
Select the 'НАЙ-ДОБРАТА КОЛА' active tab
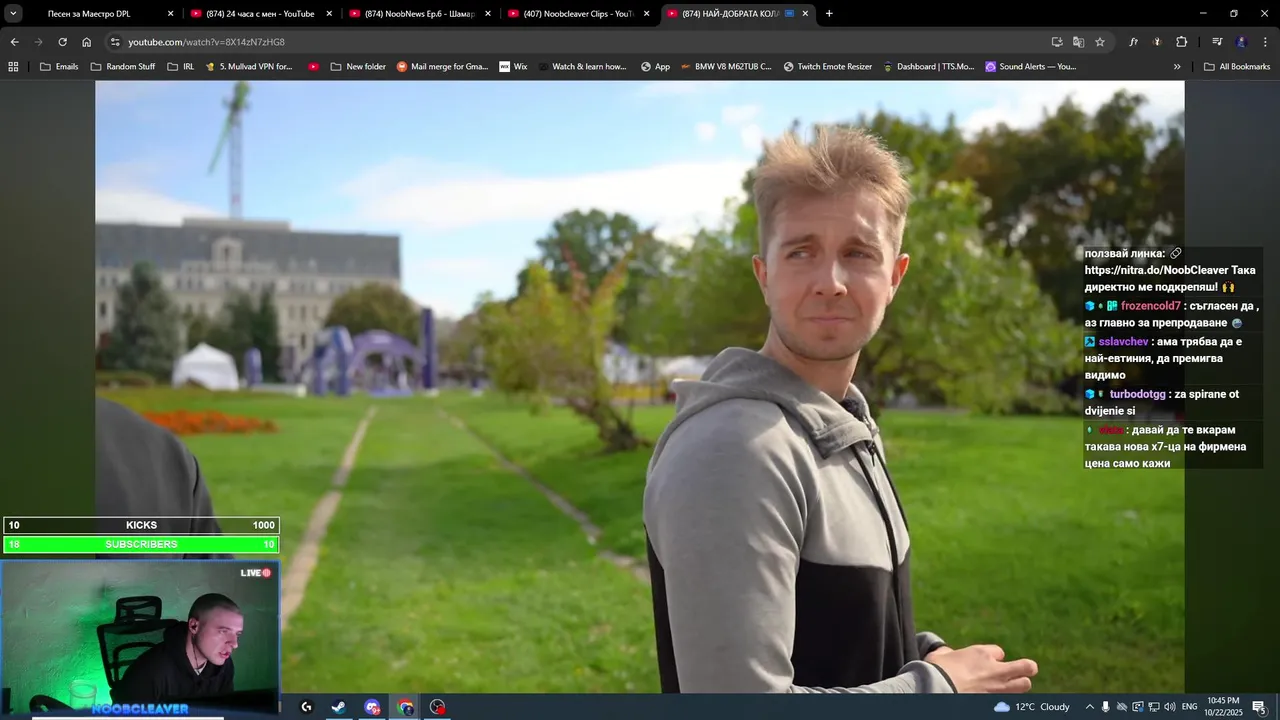click(738, 14)
